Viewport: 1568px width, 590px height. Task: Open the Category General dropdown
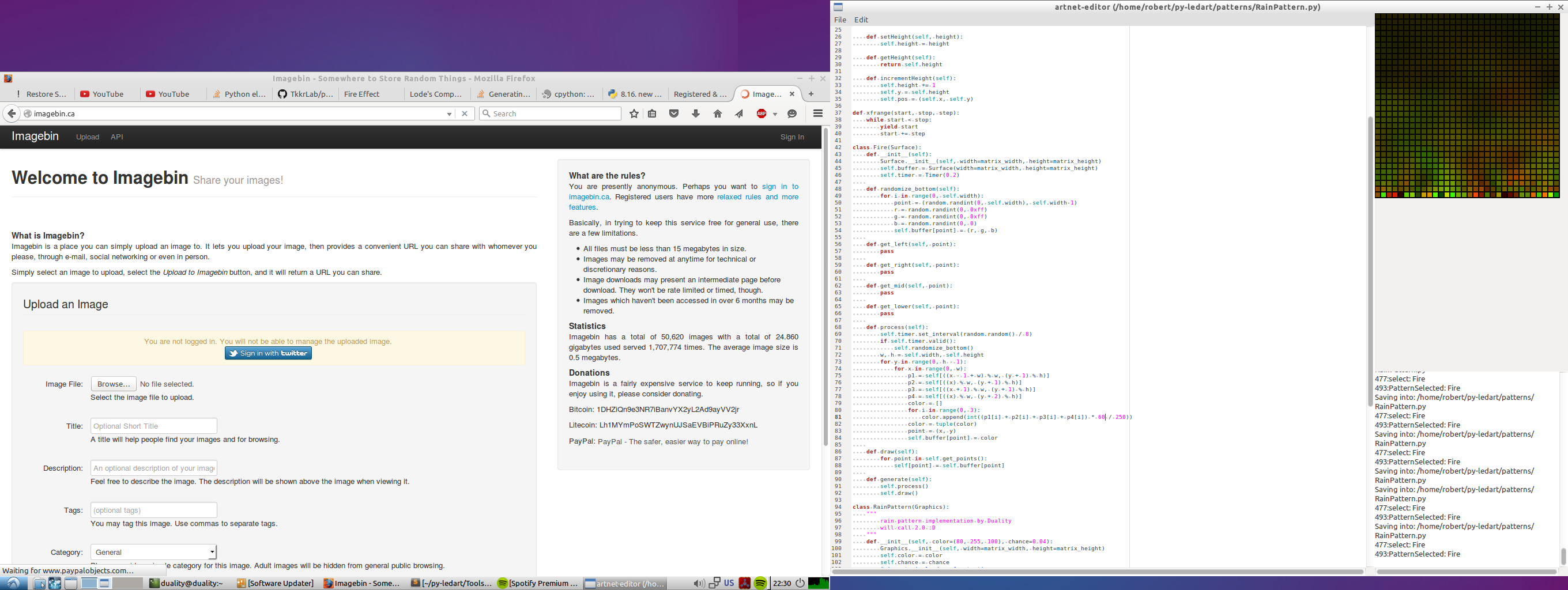point(153,553)
